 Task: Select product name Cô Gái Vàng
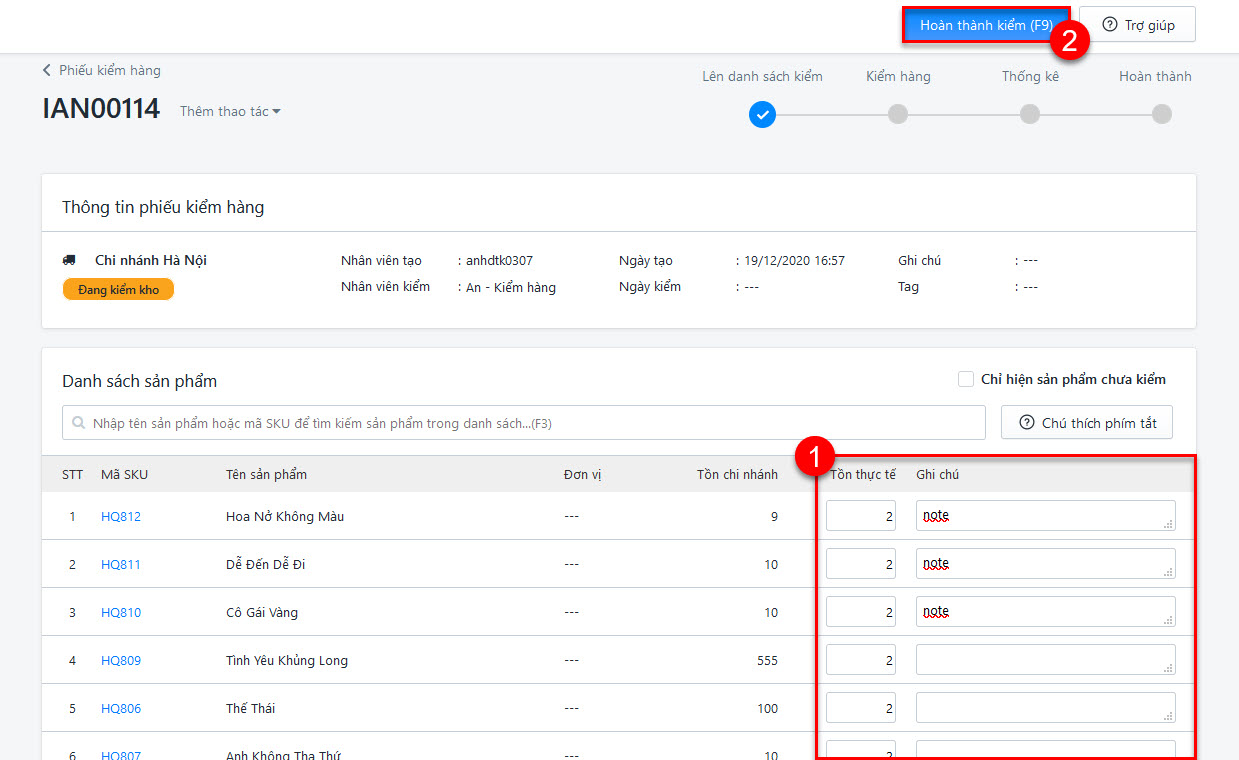pos(262,613)
